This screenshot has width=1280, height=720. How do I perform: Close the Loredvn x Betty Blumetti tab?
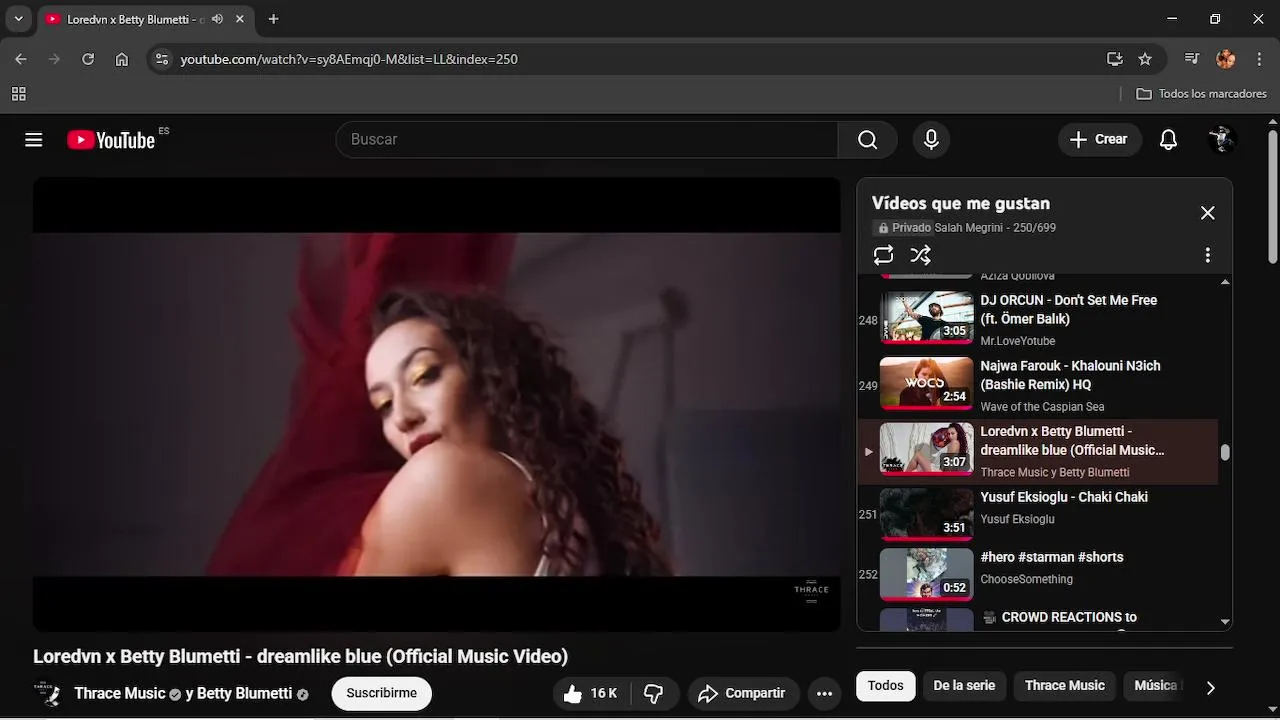241,19
